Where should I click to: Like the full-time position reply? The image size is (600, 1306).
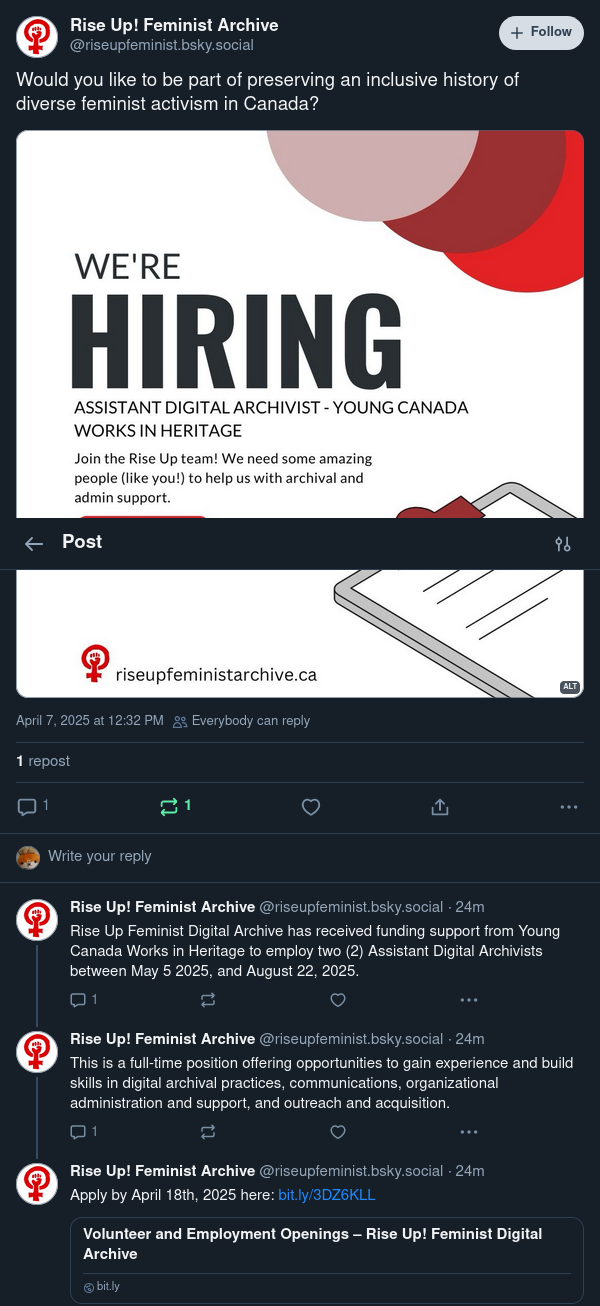click(338, 1132)
